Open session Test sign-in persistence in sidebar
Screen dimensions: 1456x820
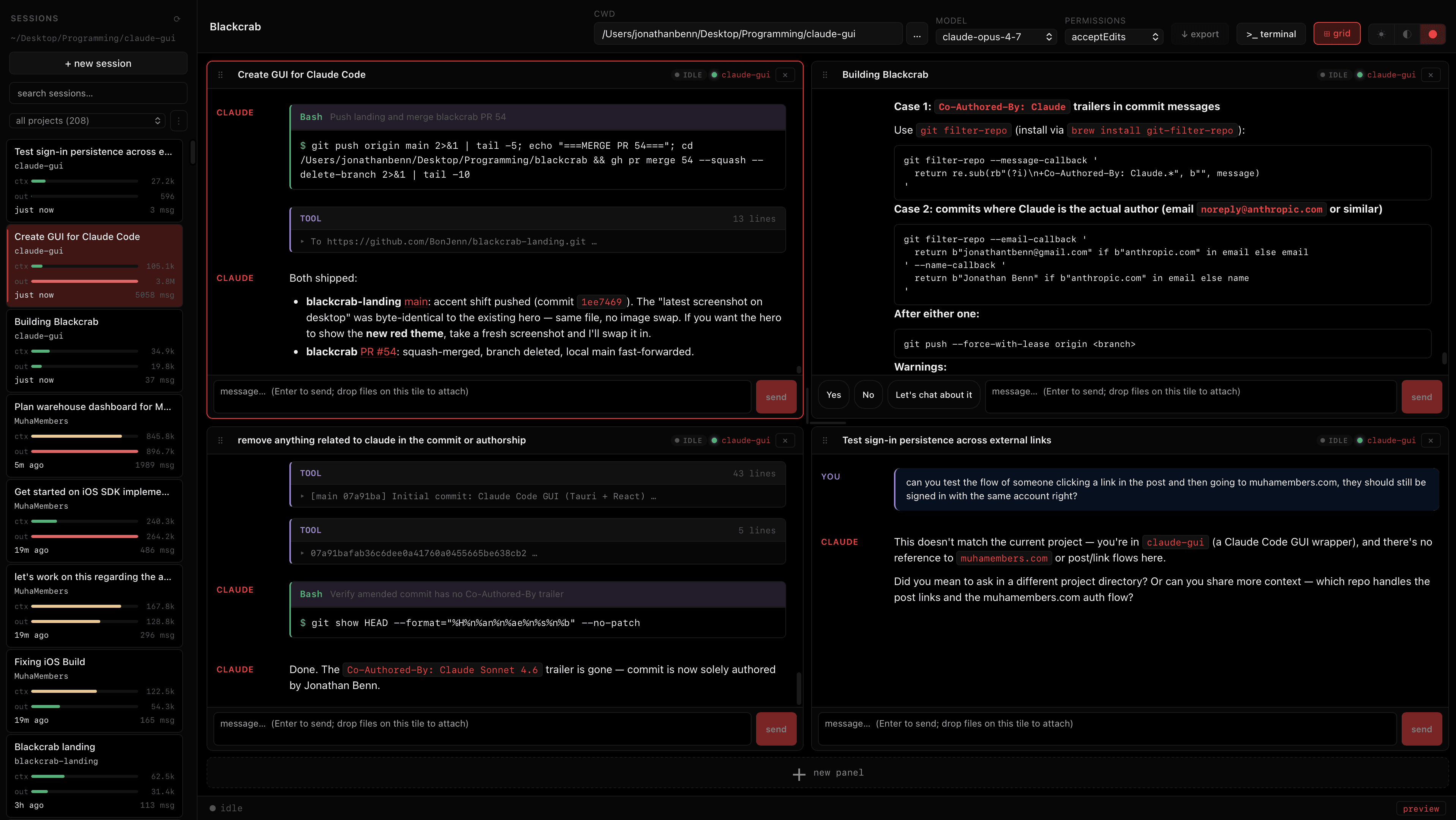(x=95, y=180)
